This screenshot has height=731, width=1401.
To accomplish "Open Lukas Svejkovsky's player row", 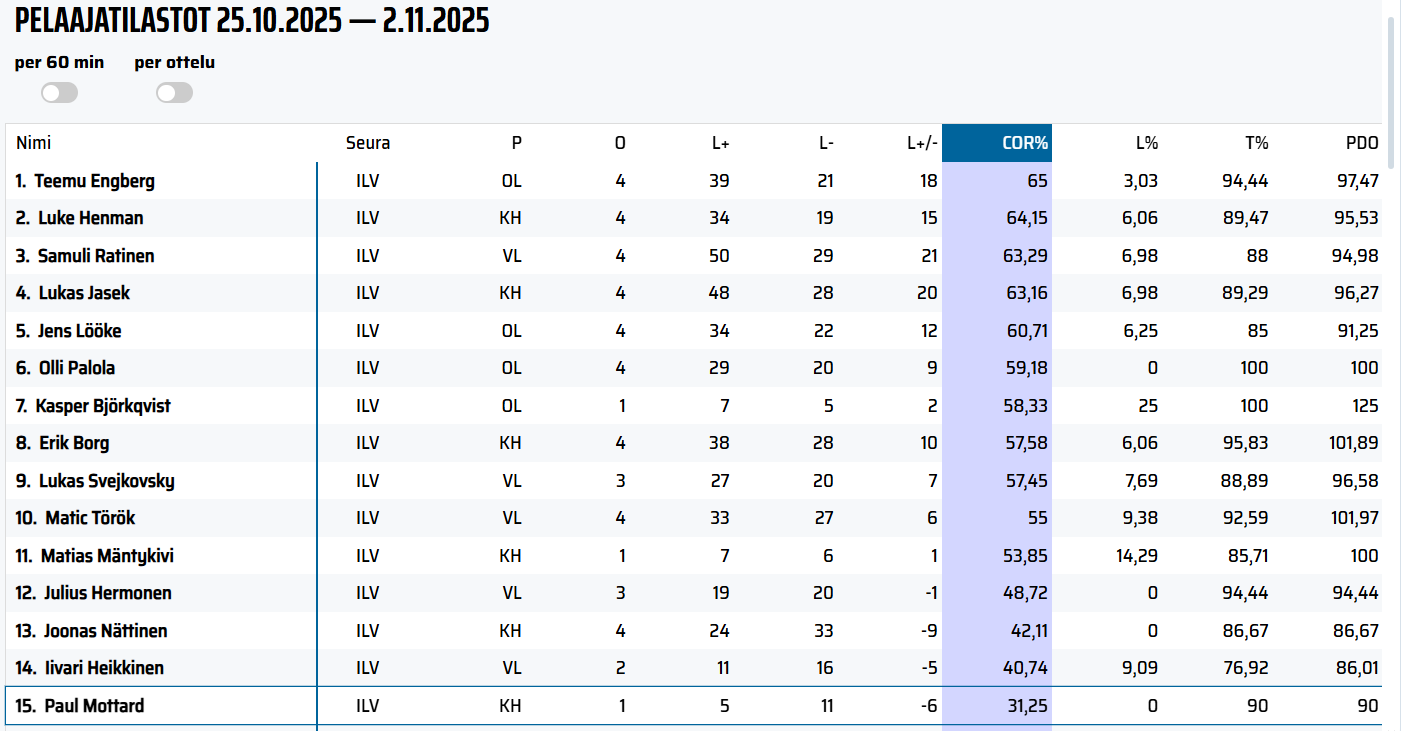I will [106, 481].
